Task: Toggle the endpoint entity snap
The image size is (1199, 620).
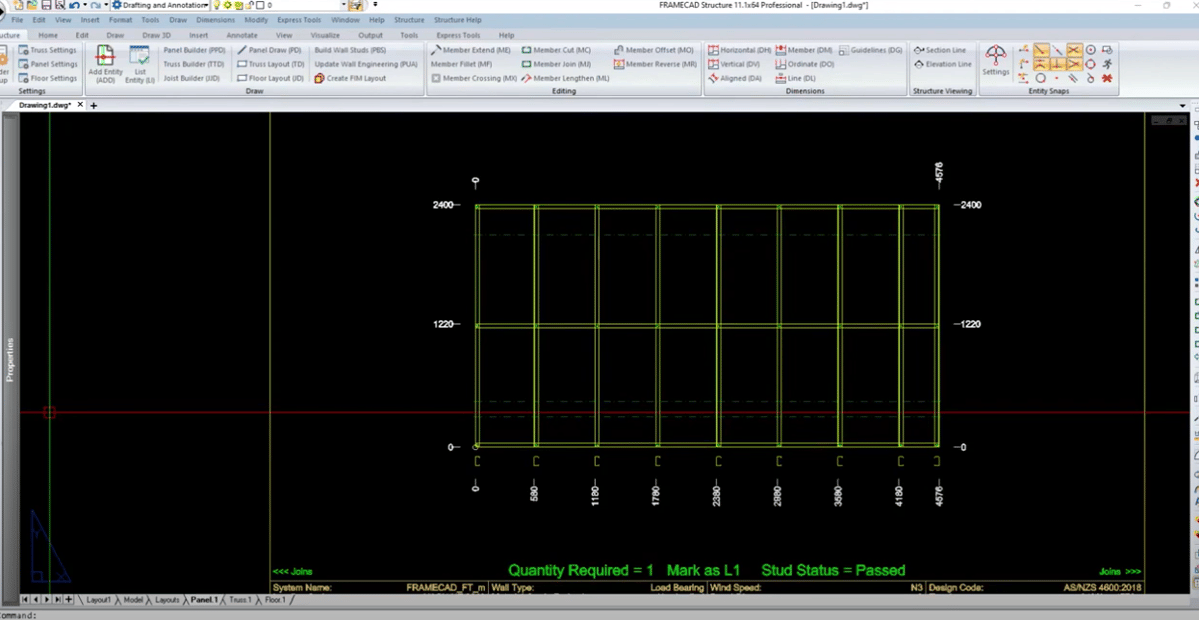Action: (x=1040, y=50)
